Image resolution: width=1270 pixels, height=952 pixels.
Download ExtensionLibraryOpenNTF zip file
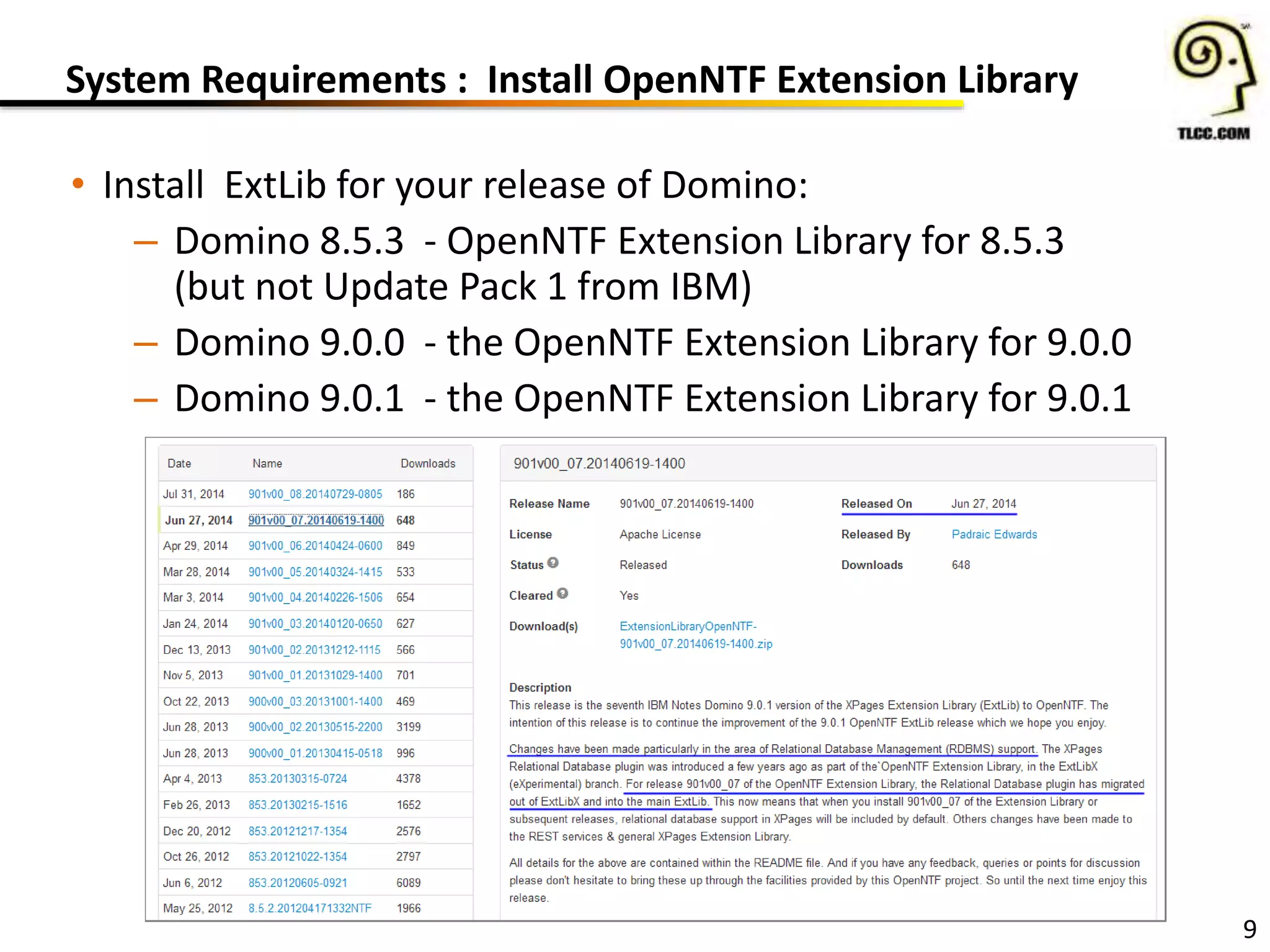[x=696, y=635]
